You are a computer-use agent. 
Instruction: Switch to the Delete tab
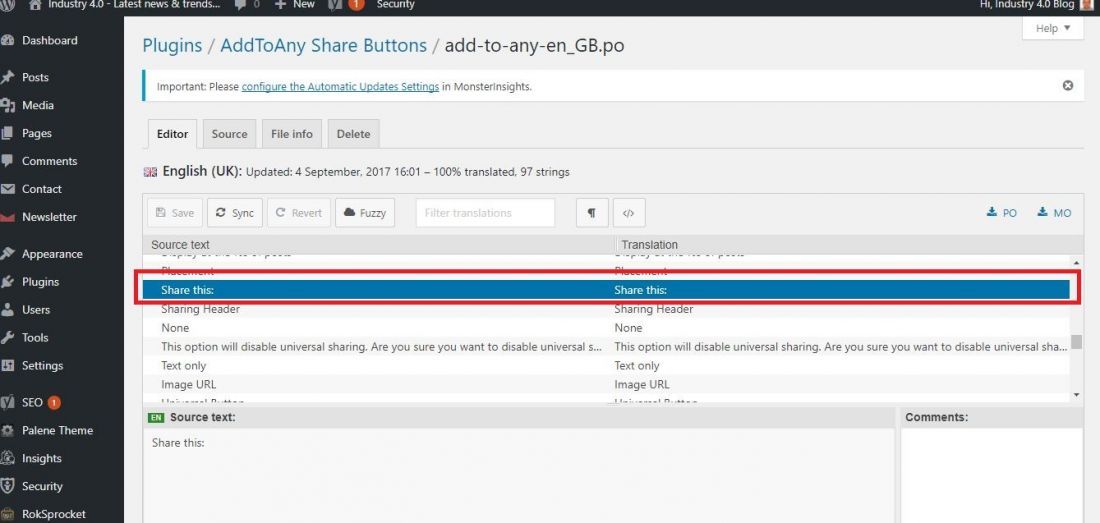354,134
